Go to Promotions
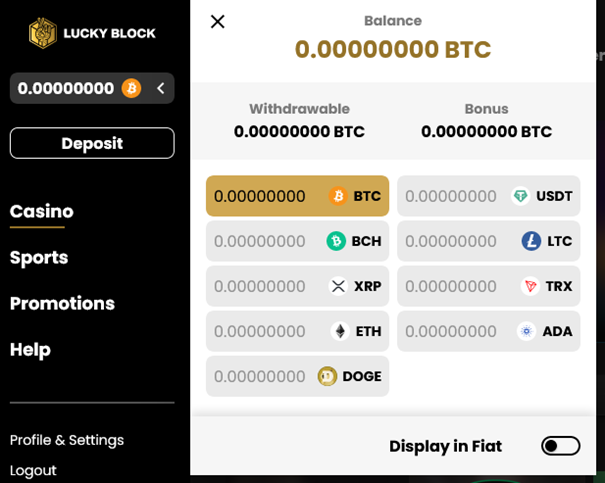 (x=63, y=304)
